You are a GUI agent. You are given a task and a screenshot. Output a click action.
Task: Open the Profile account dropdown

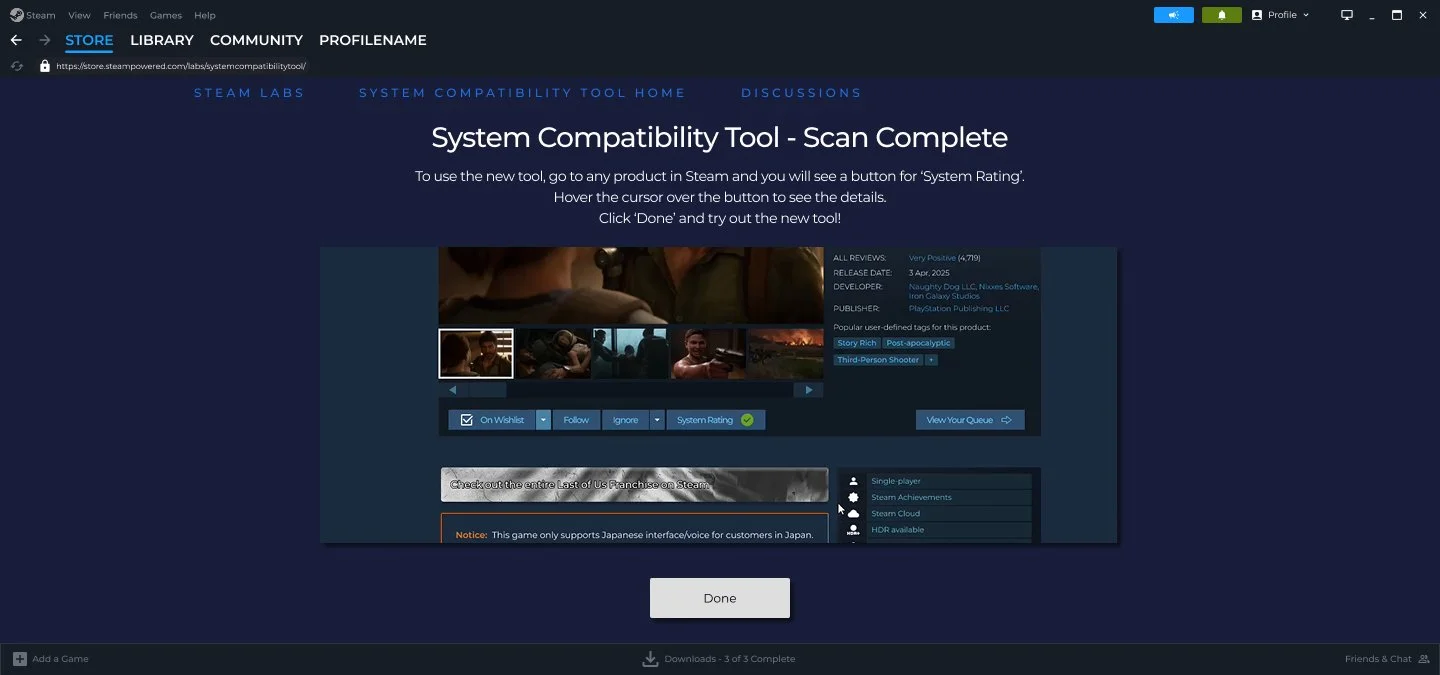[x=1280, y=15]
